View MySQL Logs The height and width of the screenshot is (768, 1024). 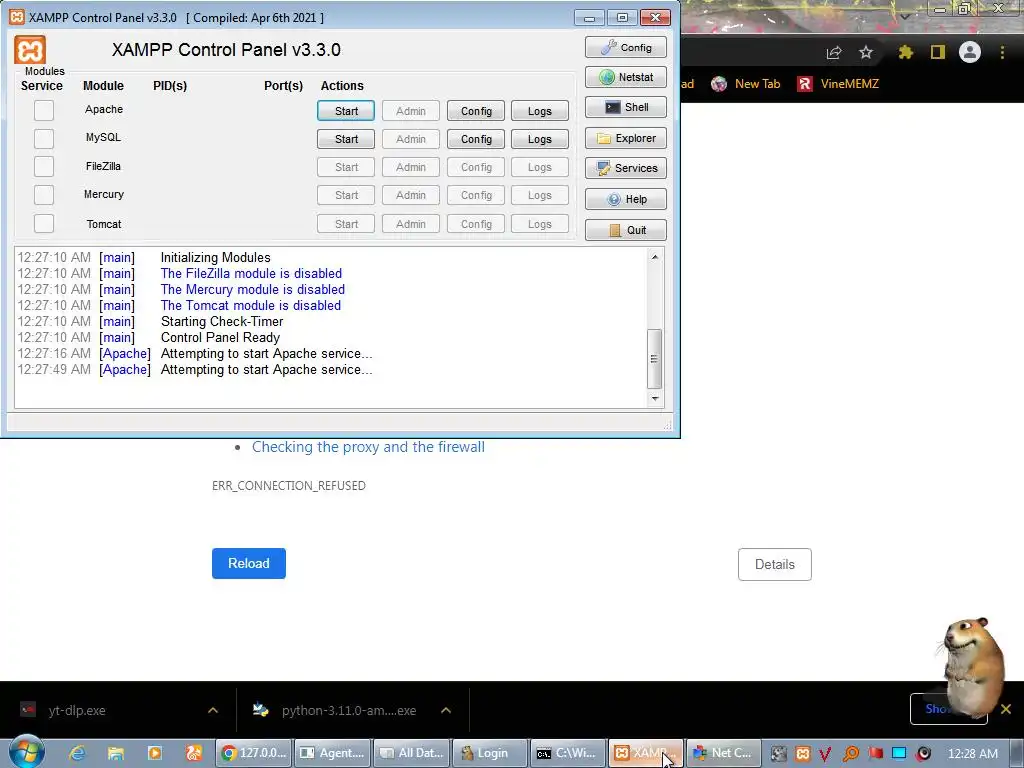[539, 139]
